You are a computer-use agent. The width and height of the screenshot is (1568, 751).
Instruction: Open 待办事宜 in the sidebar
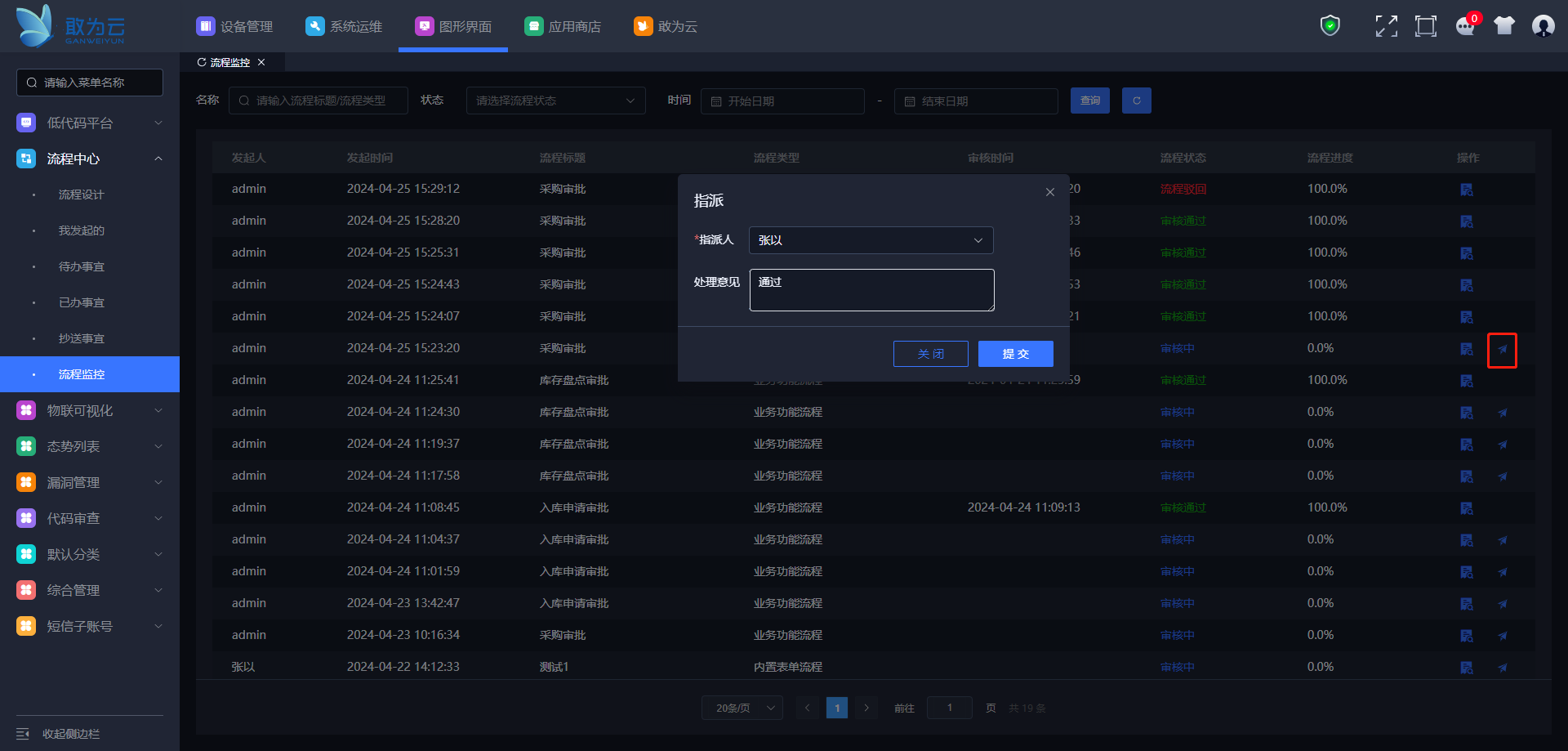82,266
